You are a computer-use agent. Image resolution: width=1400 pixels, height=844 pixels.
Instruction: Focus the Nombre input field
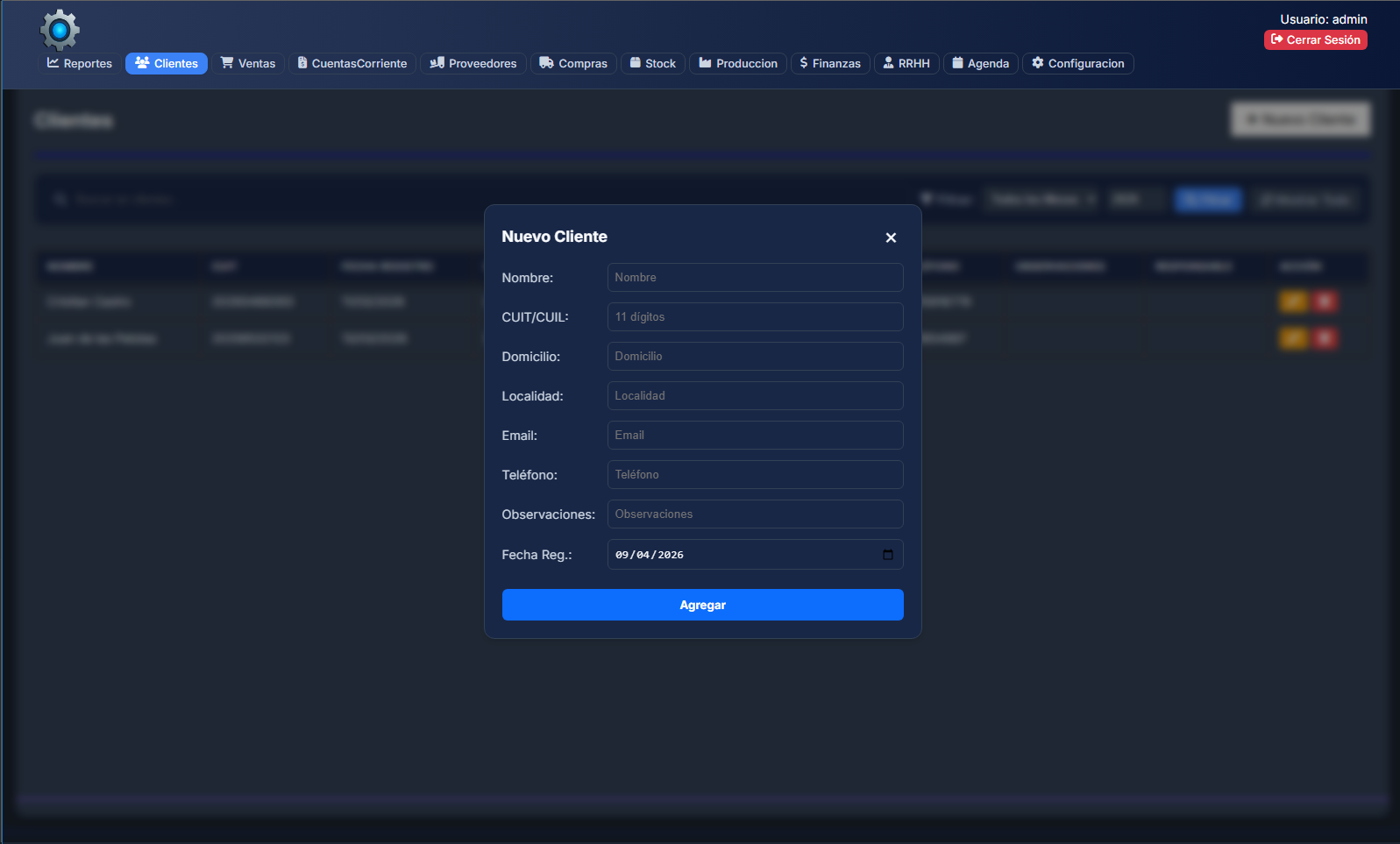coord(756,277)
